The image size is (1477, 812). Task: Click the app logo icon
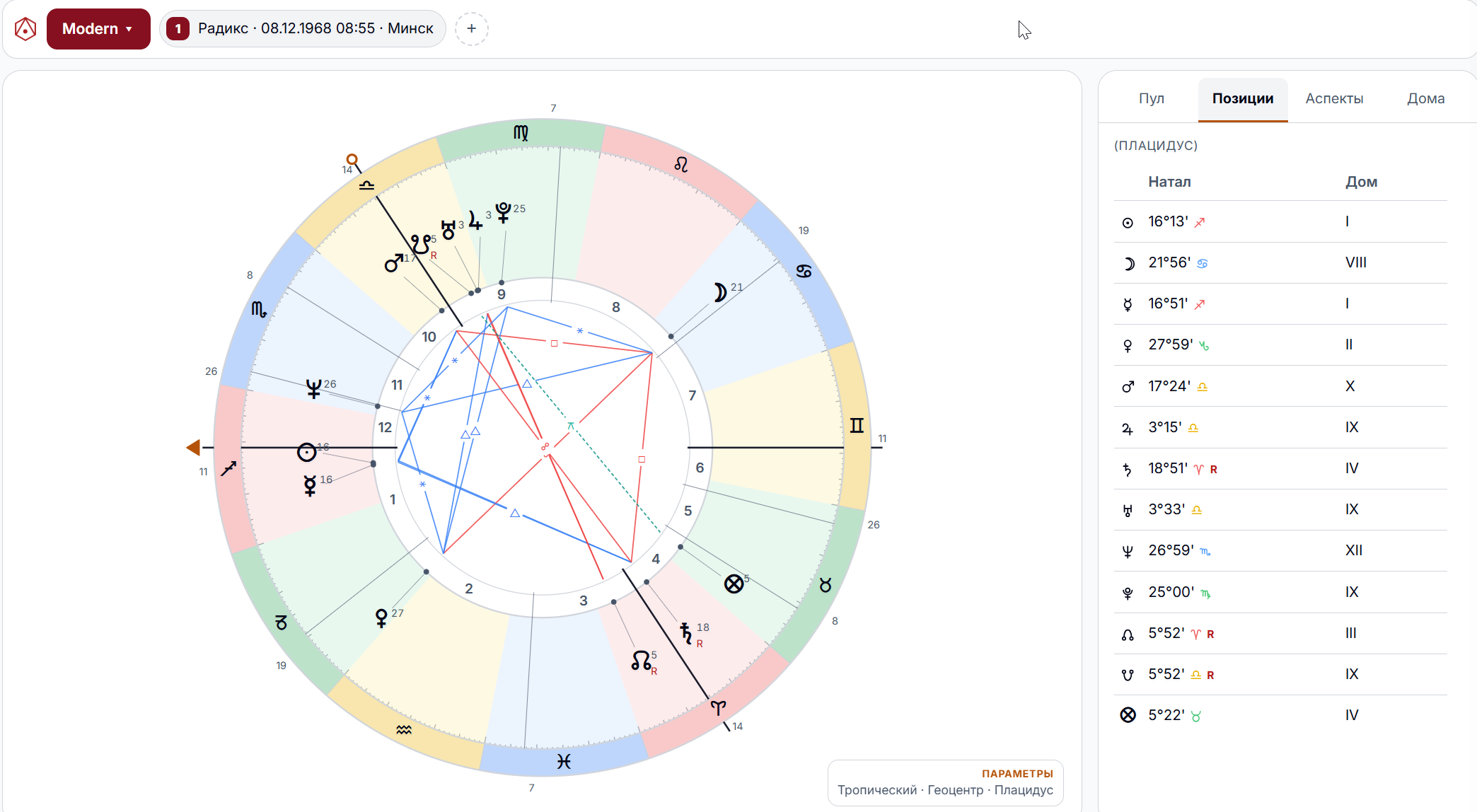click(x=25, y=29)
